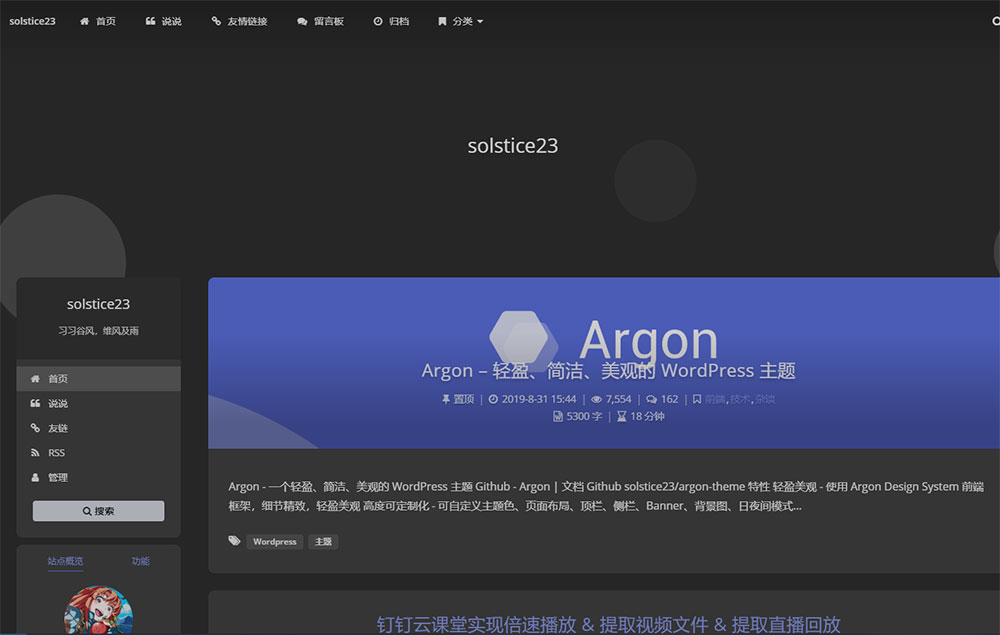Click the clock icon beside 2019-8-31 15:44
The height and width of the screenshot is (635, 1000).
(493, 399)
